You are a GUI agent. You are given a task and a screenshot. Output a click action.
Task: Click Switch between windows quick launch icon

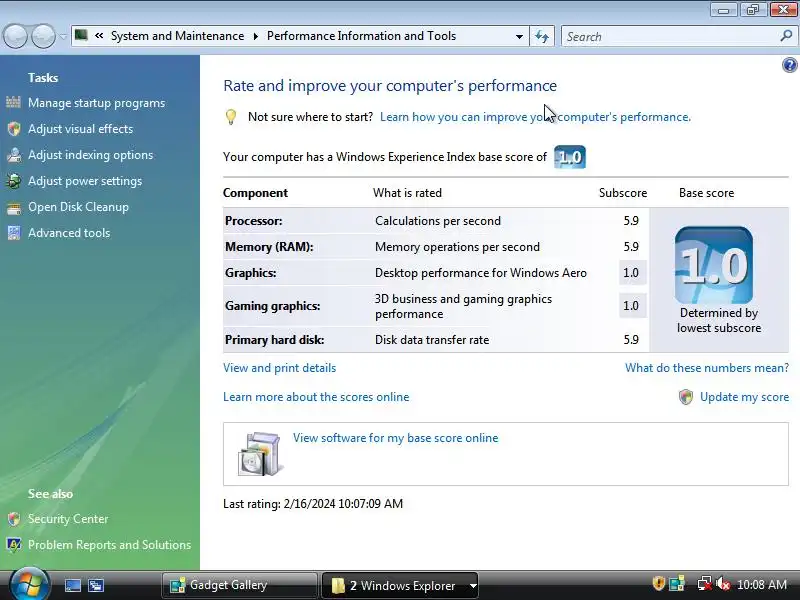click(x=95, y=585)
